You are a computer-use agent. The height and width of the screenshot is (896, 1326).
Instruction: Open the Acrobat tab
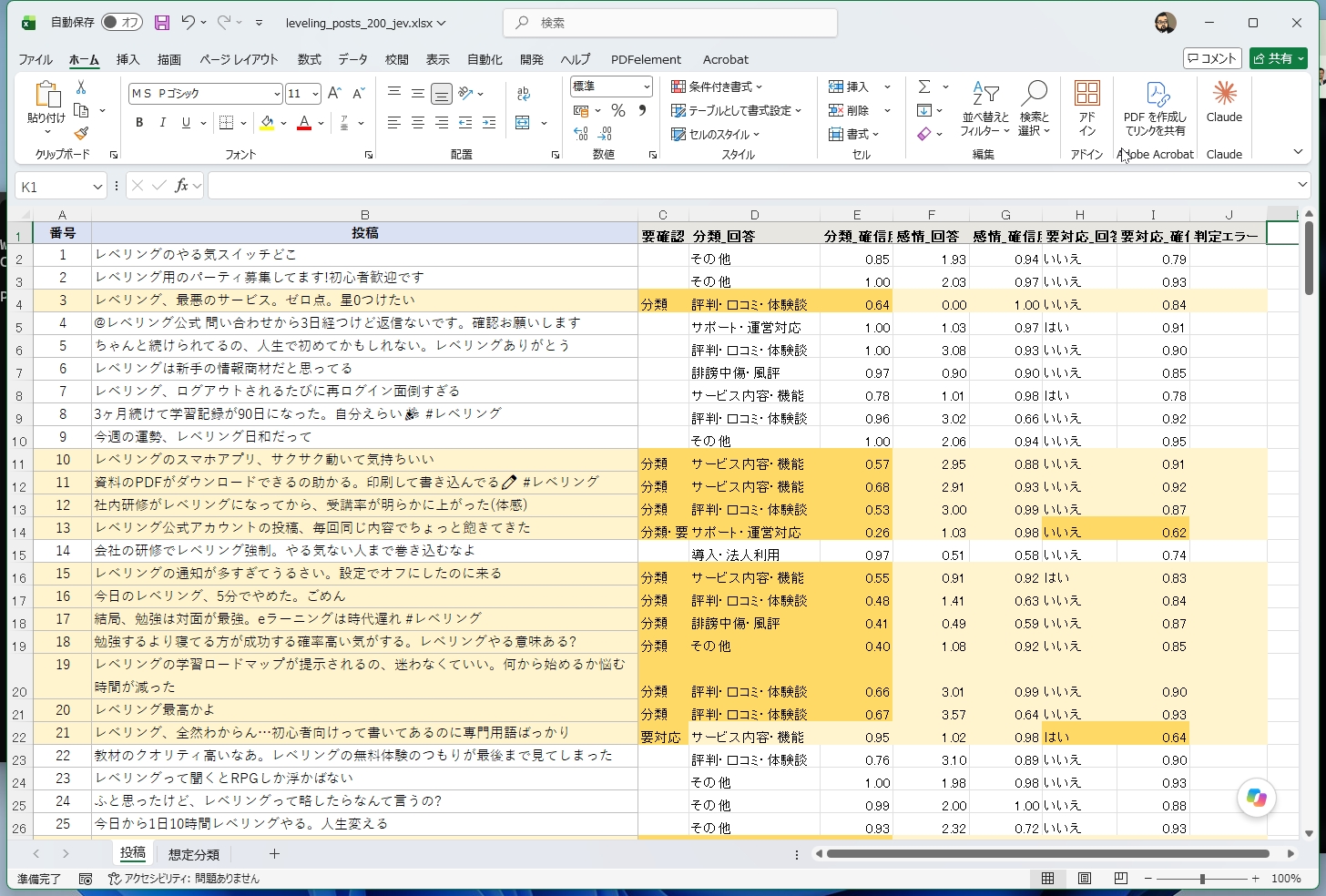726,59
